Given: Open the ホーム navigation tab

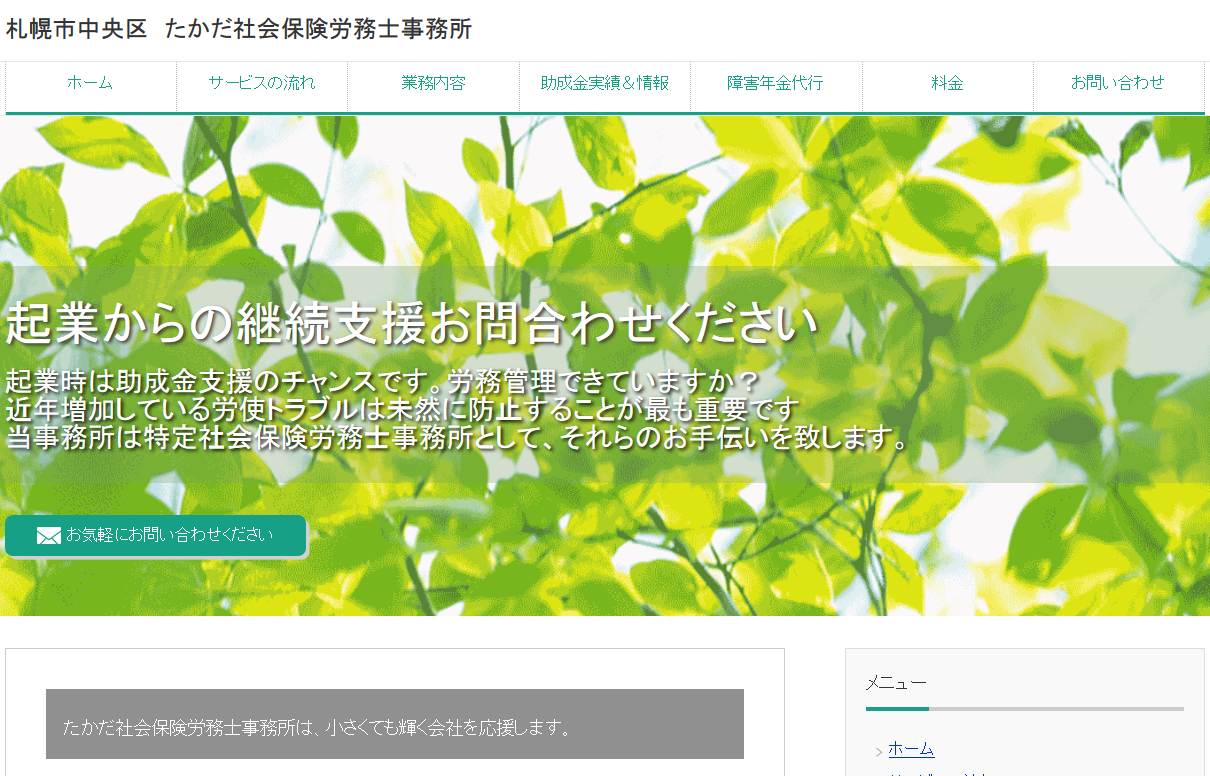Looking at the screenshot, I should pyautogui.click(x=90, y=85).
